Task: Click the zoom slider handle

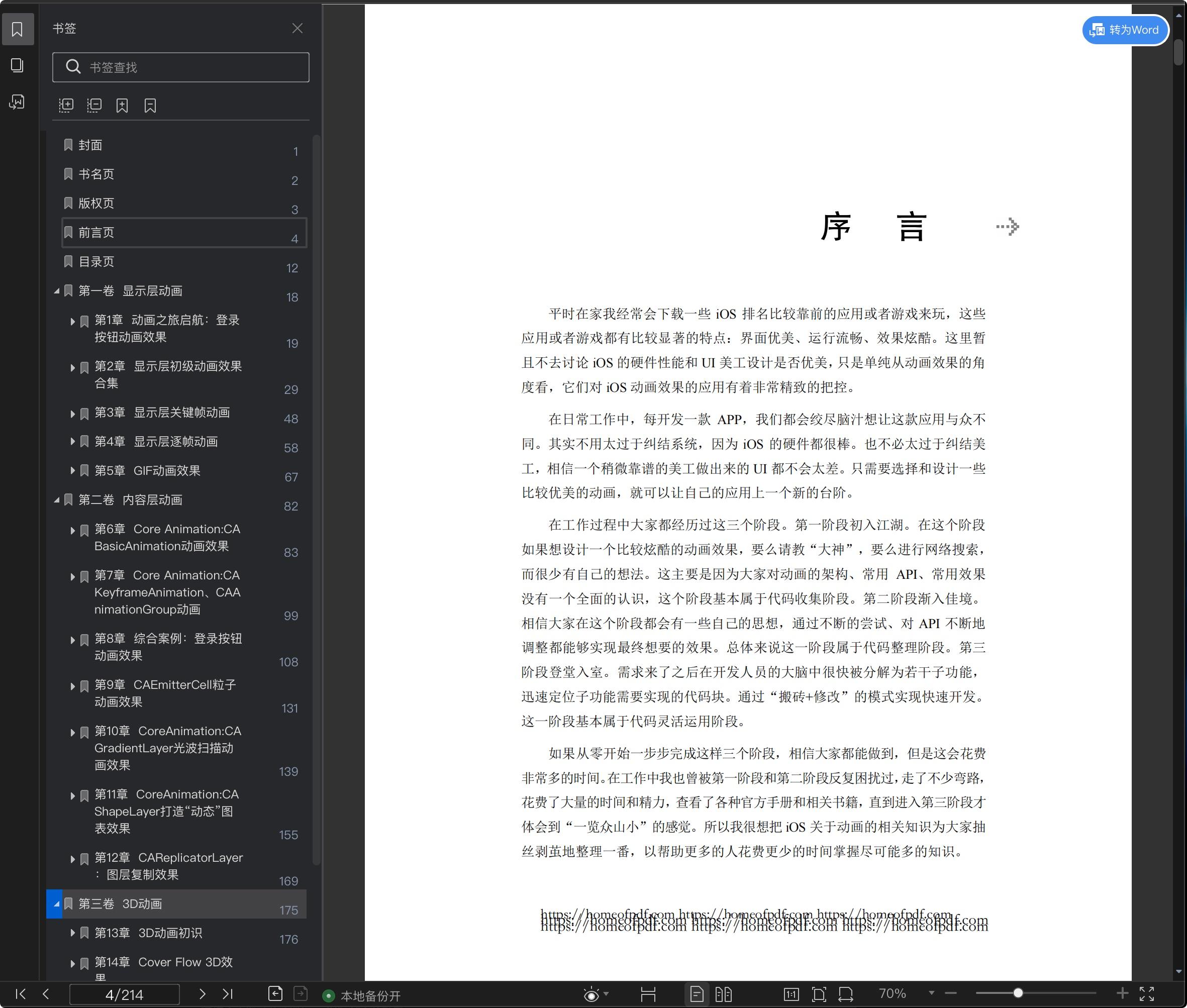Action: click(x=1018, y=993)
